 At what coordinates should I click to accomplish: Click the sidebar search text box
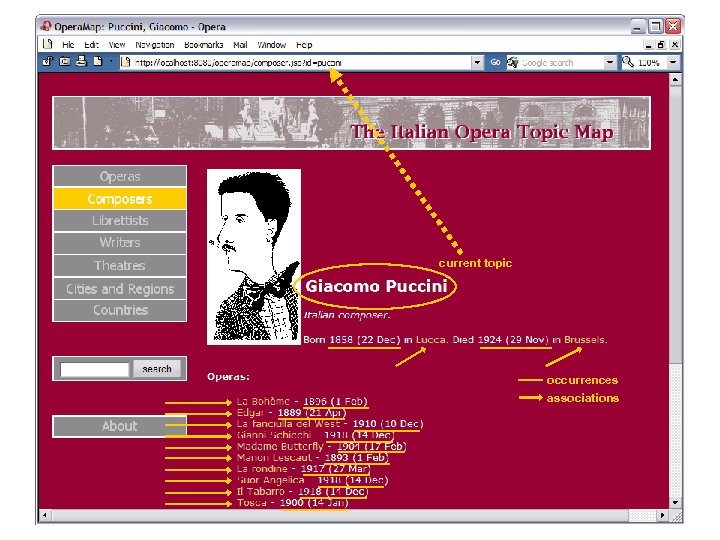click(x=95, y=369)
